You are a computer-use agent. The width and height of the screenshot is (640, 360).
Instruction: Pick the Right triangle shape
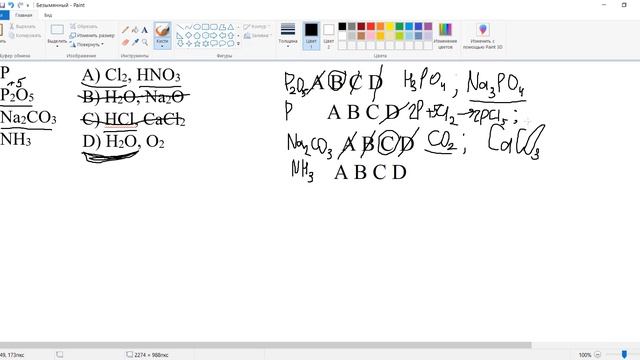180,36
